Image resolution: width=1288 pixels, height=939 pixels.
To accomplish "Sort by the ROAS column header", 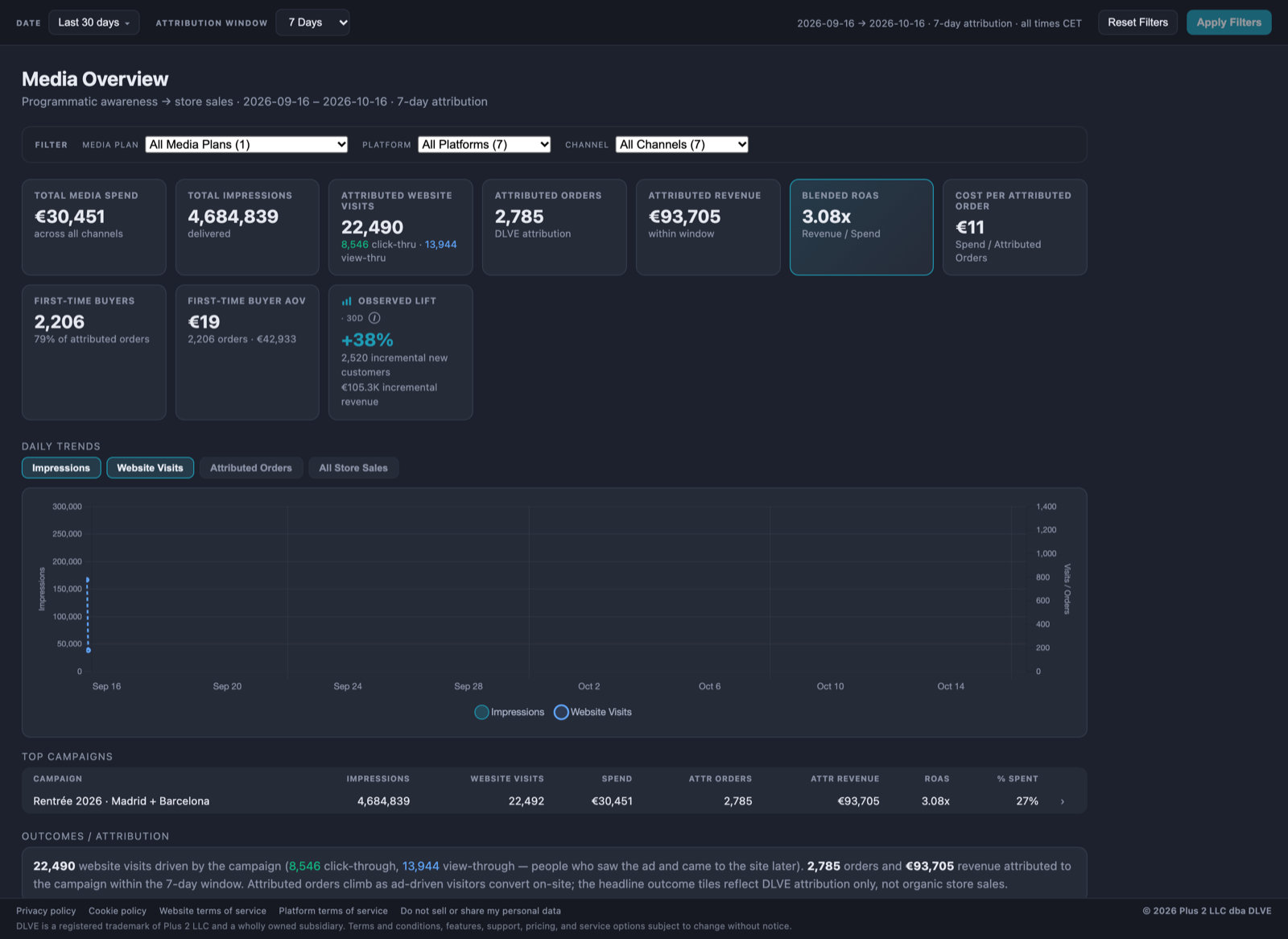I will [936, 779].
